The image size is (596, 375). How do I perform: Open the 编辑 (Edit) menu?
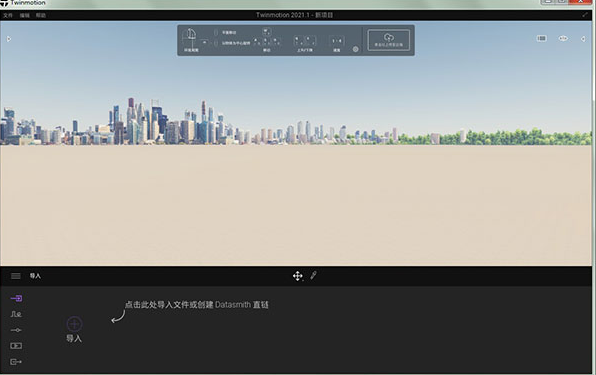(x=24, y=16)
